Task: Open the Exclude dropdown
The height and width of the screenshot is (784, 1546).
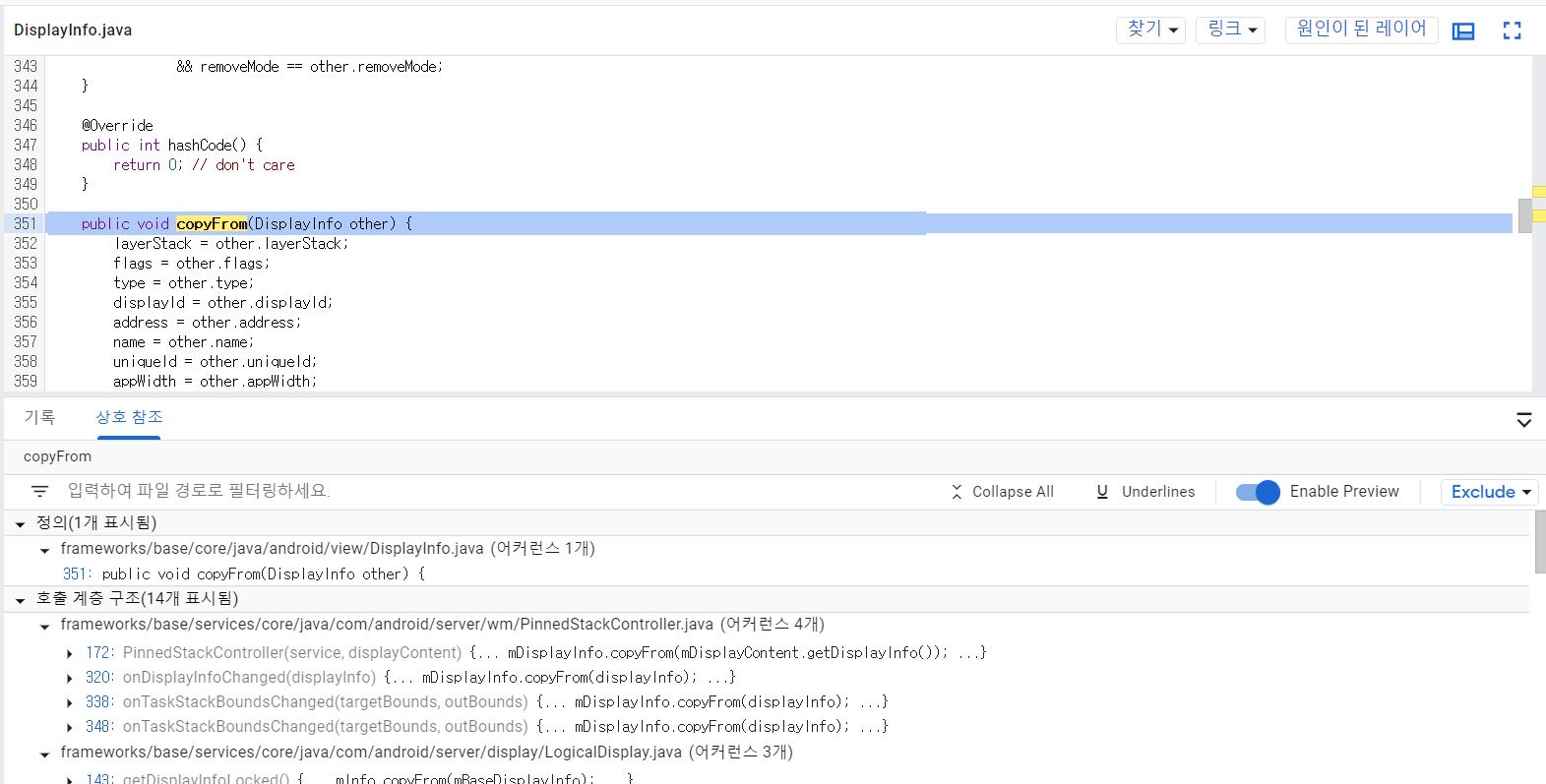Action: 1489,492
